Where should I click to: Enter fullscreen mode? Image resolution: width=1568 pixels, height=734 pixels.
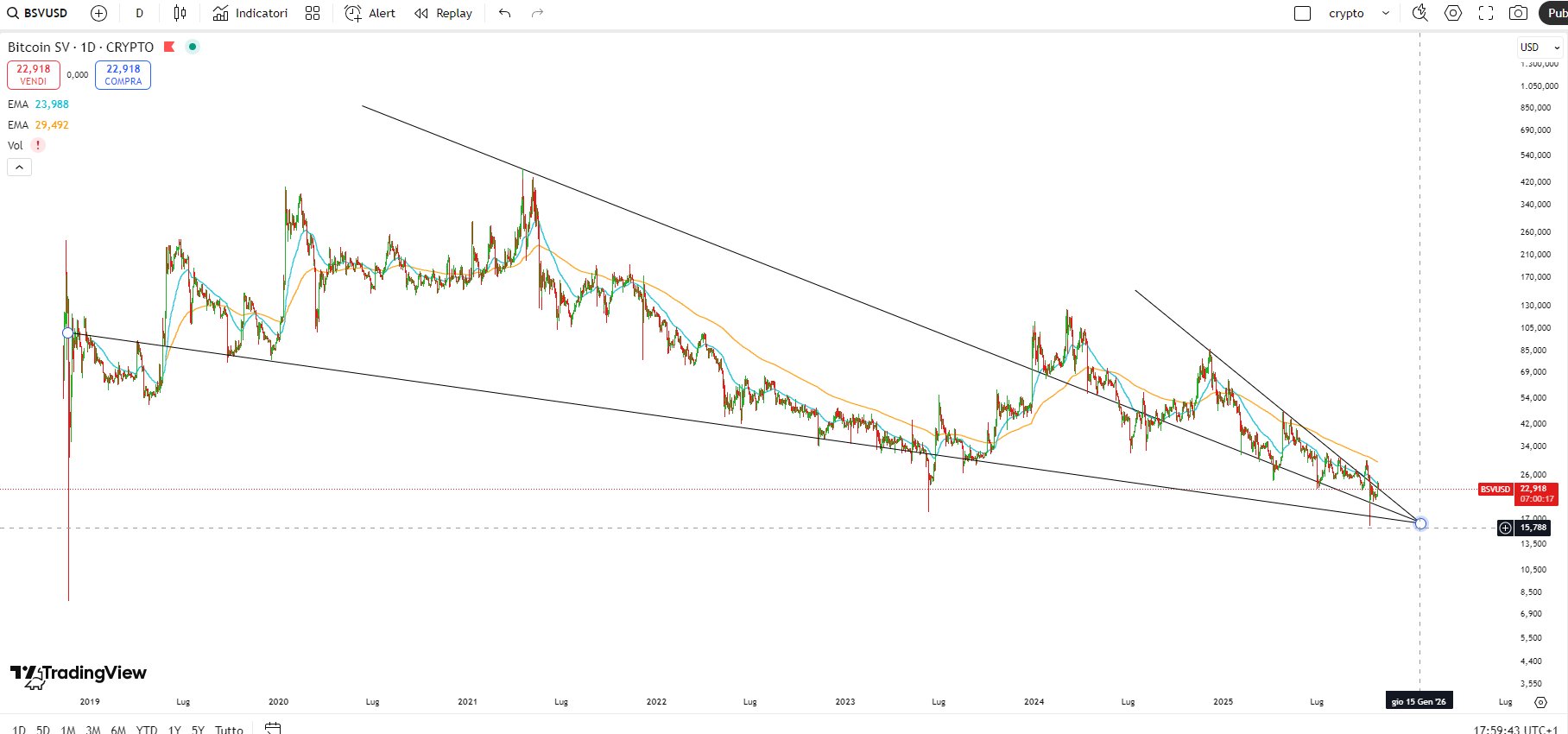pos(1486,13)
